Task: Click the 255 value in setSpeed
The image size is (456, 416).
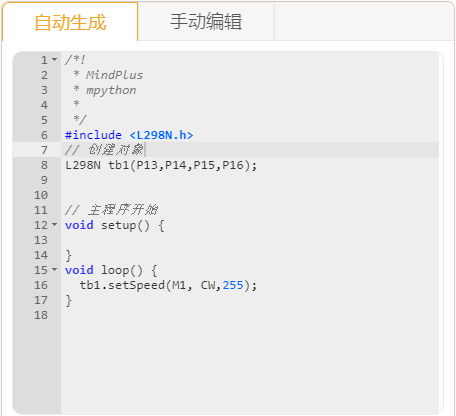Action: point(233,285)
